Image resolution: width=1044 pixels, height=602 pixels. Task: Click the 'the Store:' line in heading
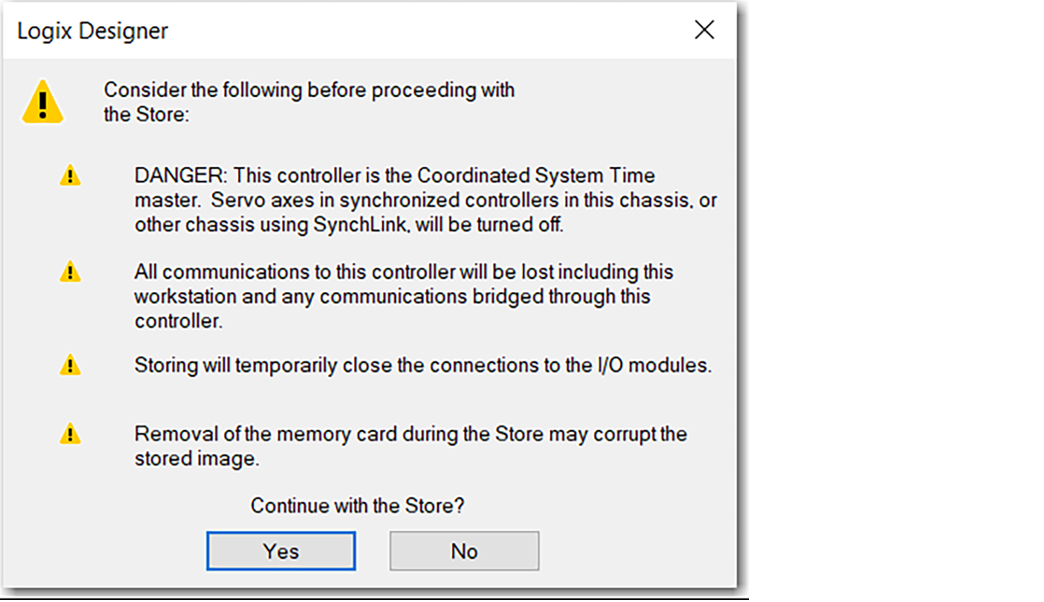(146, 114)
